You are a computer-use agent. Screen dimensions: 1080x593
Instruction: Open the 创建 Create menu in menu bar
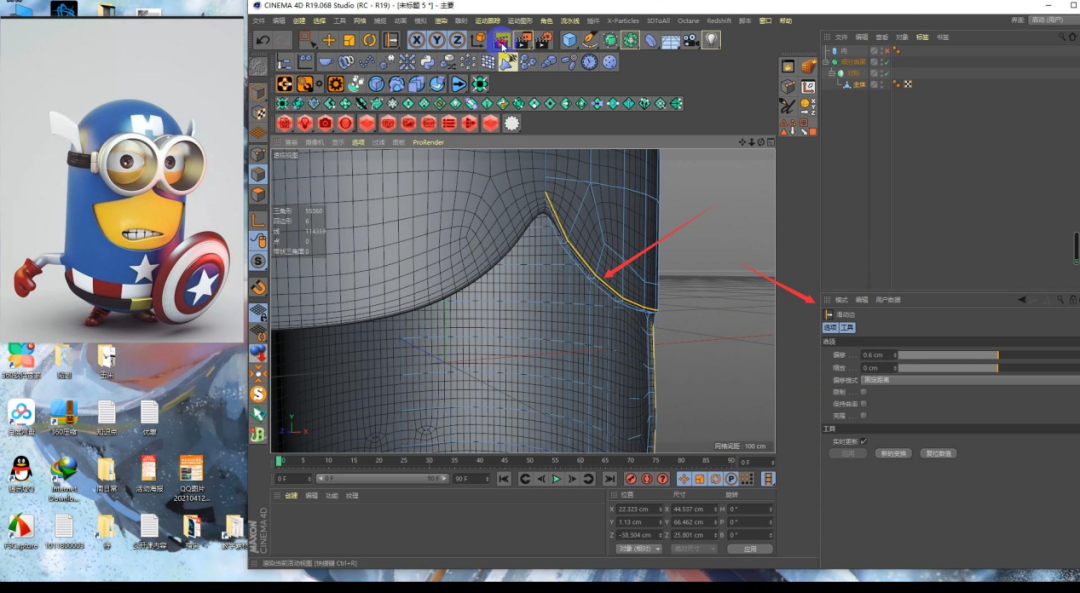[299, 21]
